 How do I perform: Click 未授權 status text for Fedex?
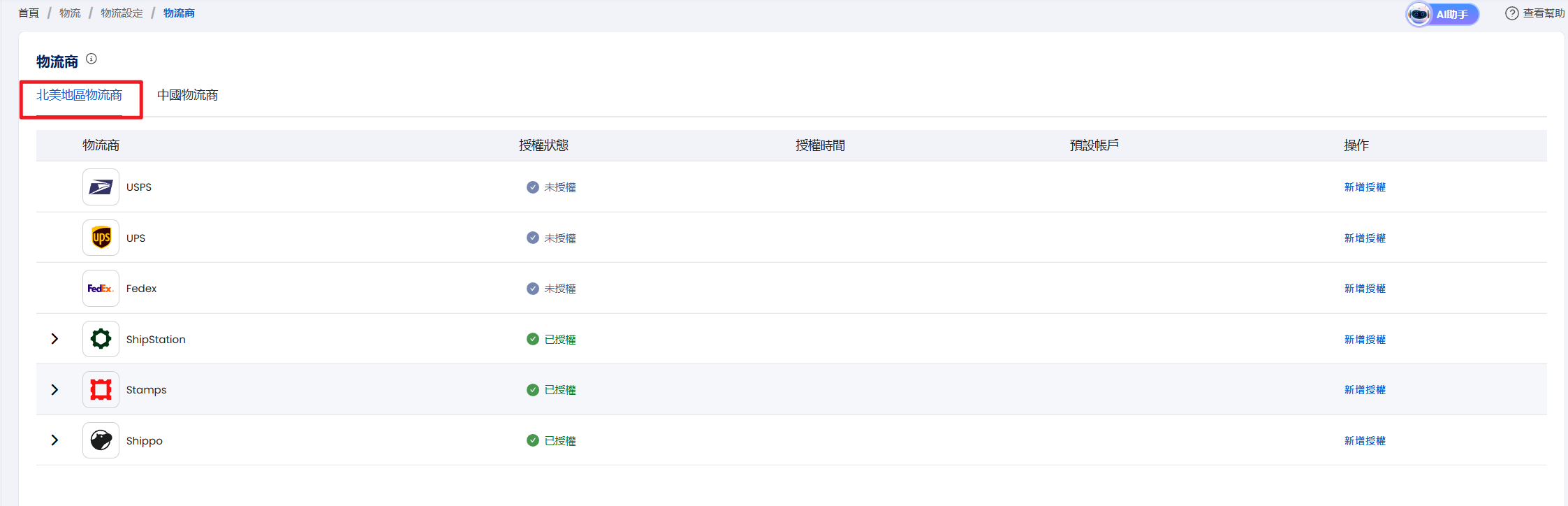coord(560,289)
